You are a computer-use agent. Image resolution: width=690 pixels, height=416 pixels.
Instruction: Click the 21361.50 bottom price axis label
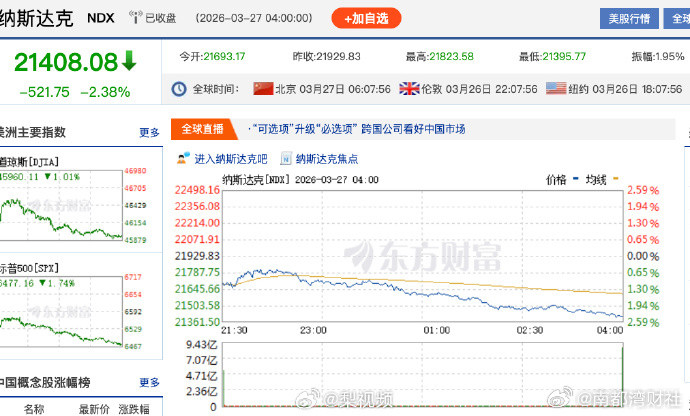click(197, 322)
